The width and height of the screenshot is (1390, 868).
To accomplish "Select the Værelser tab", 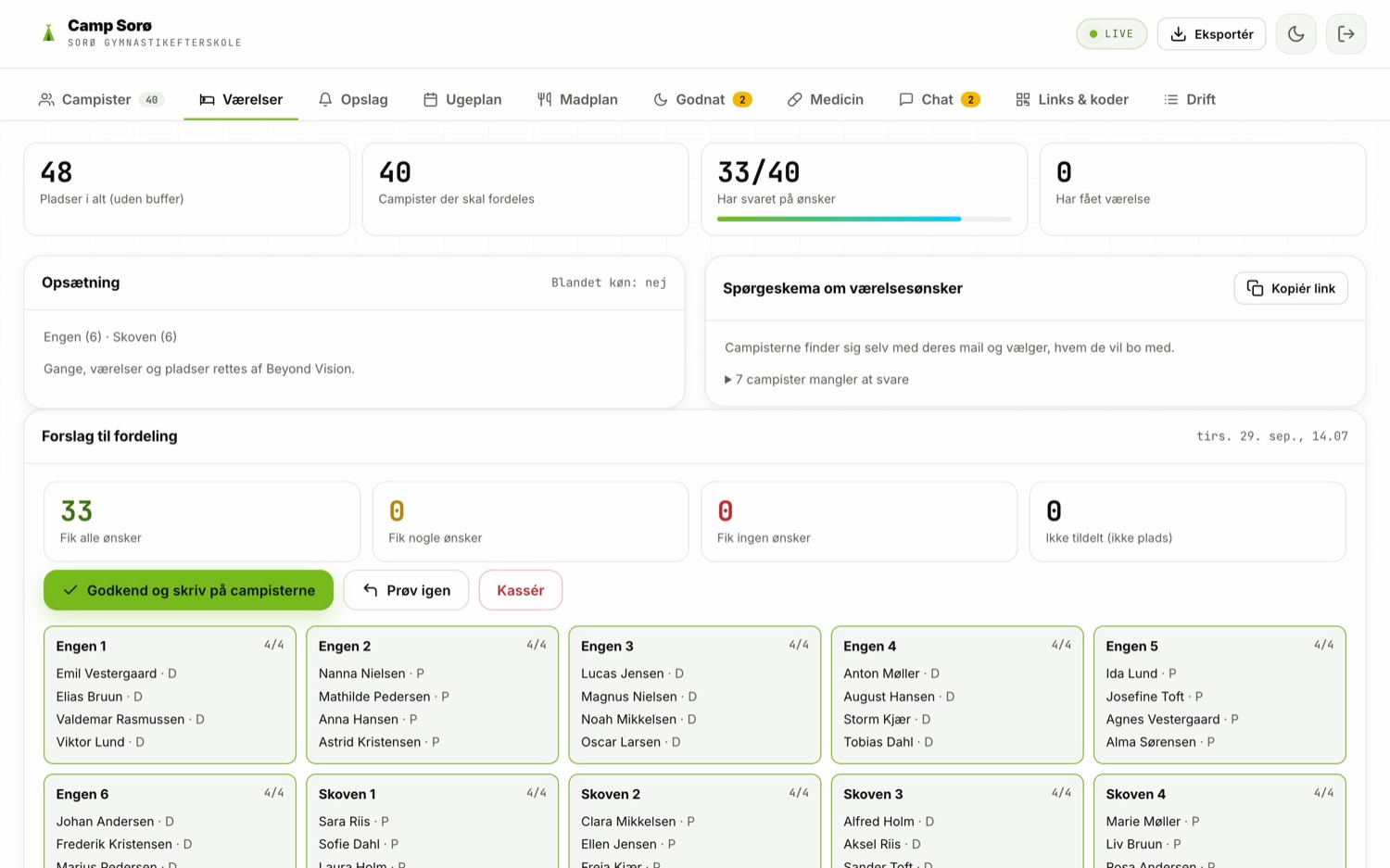I will point(241,99).
